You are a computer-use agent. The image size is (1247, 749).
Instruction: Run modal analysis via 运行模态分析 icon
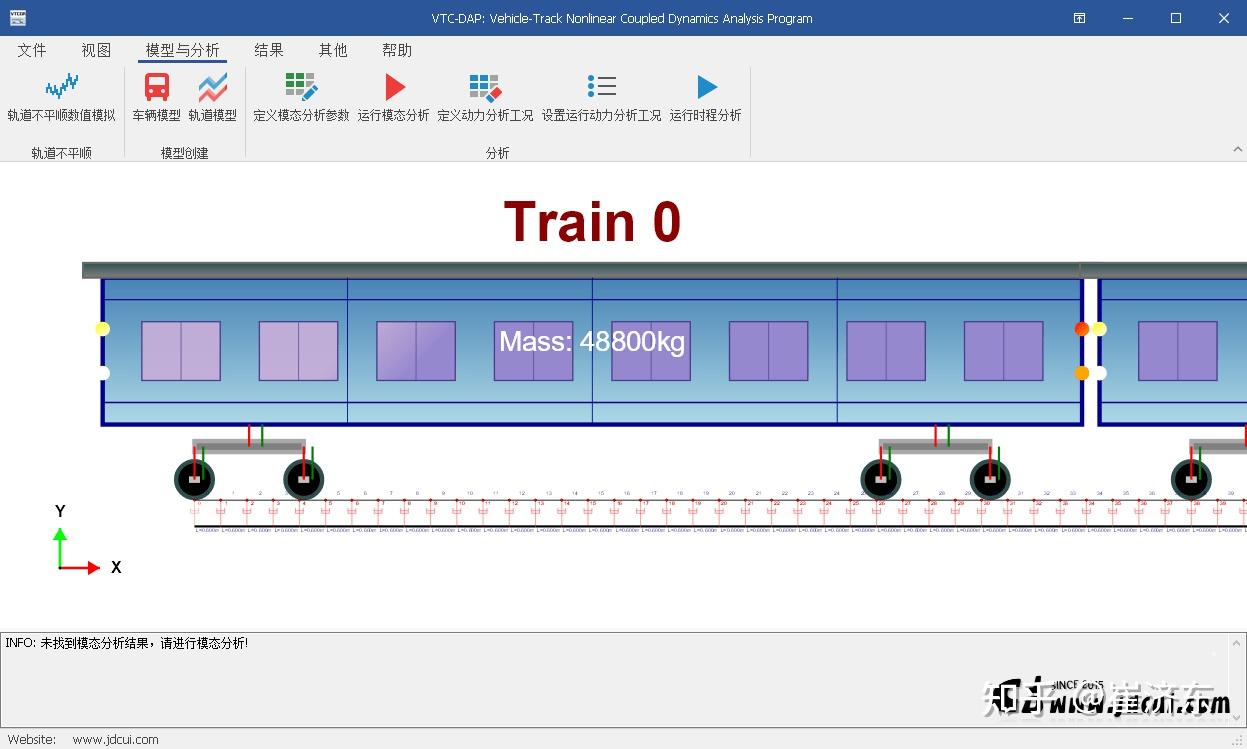392,97
